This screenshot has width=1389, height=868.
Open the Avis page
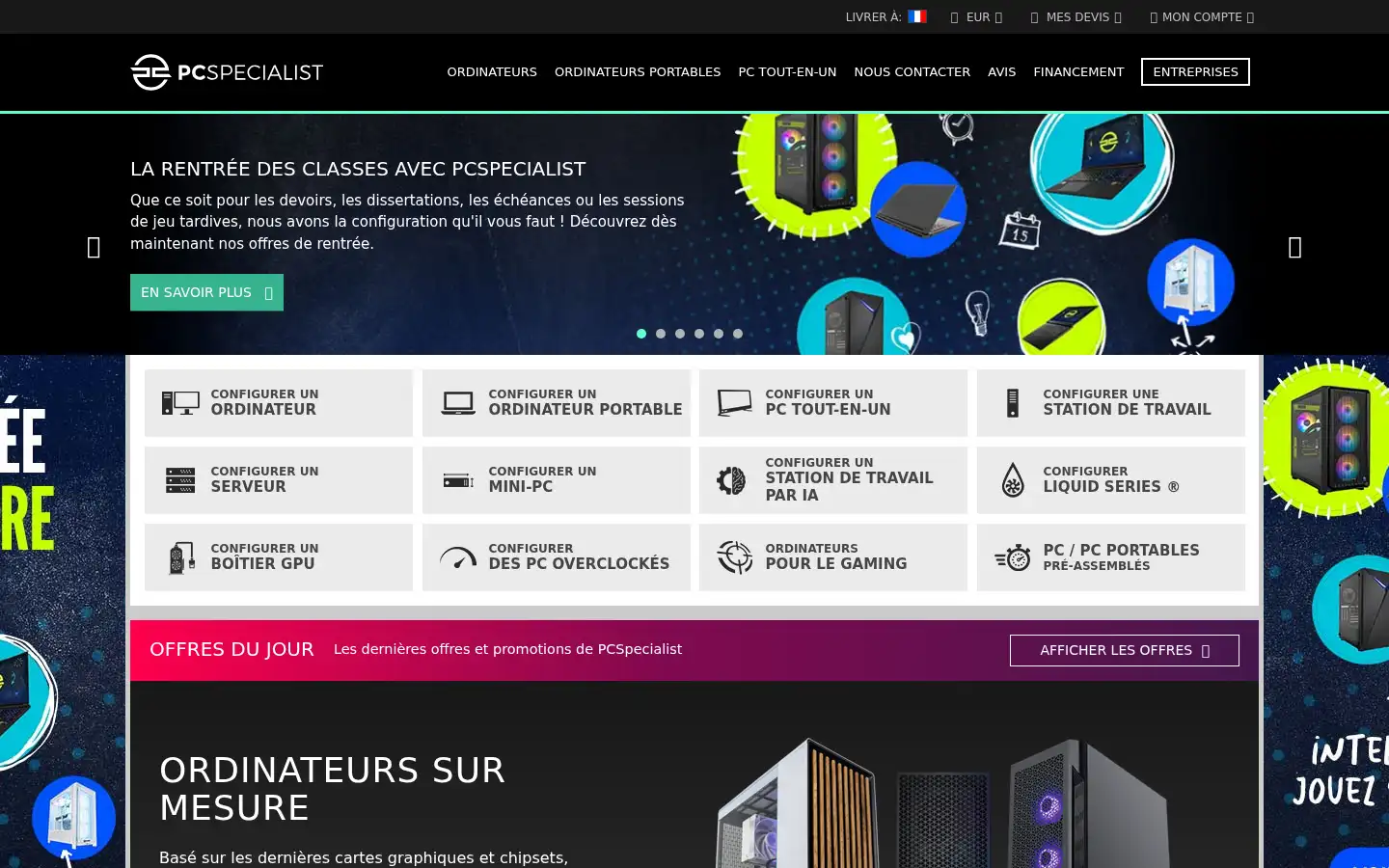(x=1001, y=72)
